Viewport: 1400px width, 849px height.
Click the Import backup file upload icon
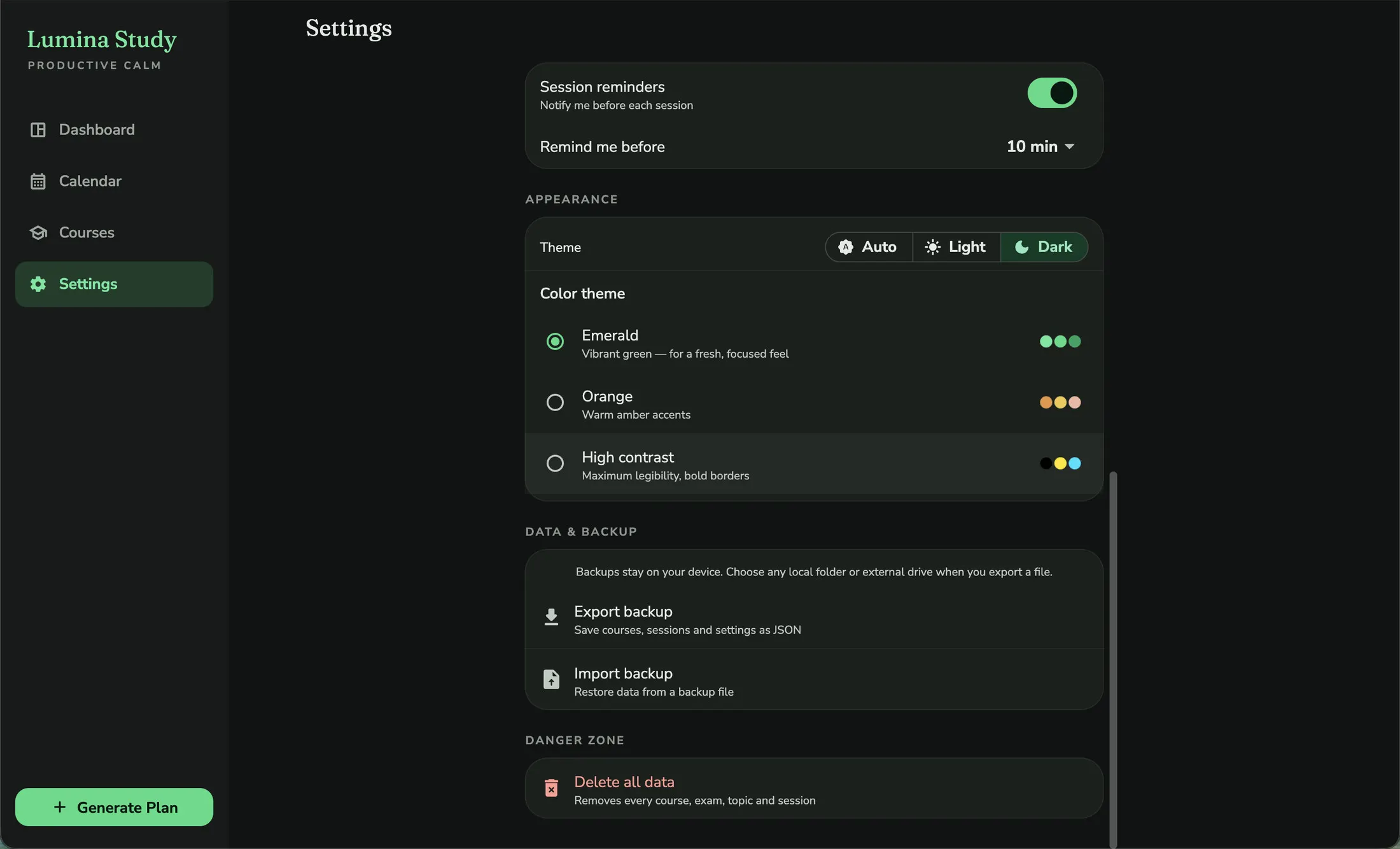(x=552, y=679)
